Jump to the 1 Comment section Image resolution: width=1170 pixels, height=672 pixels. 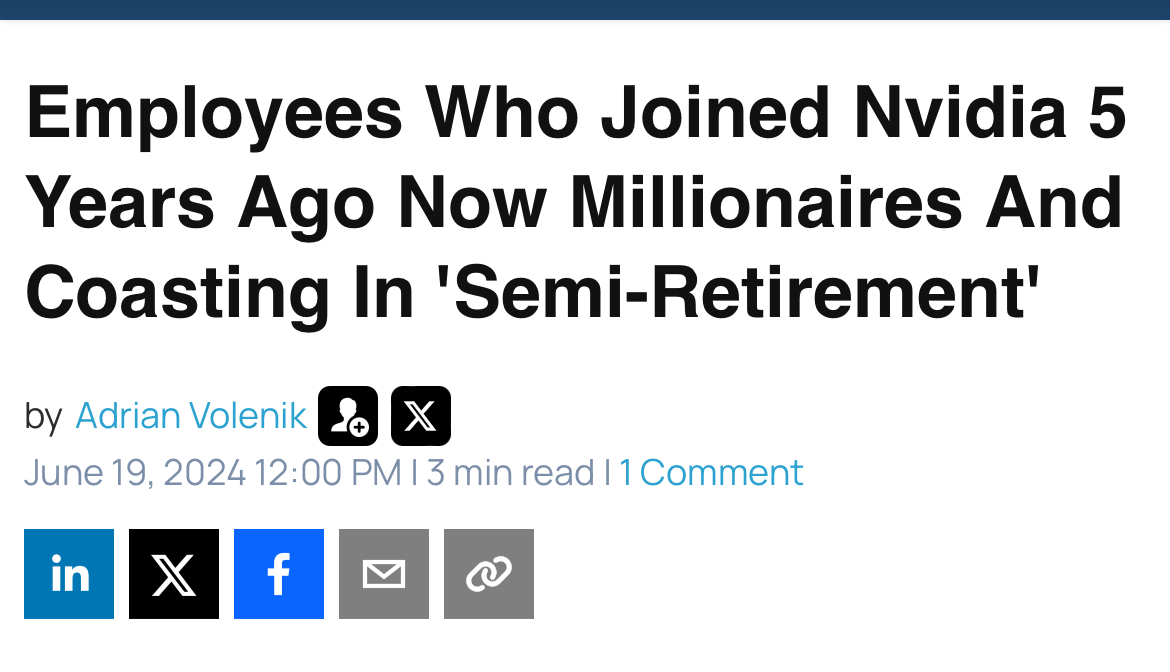[x=711, y=472]
